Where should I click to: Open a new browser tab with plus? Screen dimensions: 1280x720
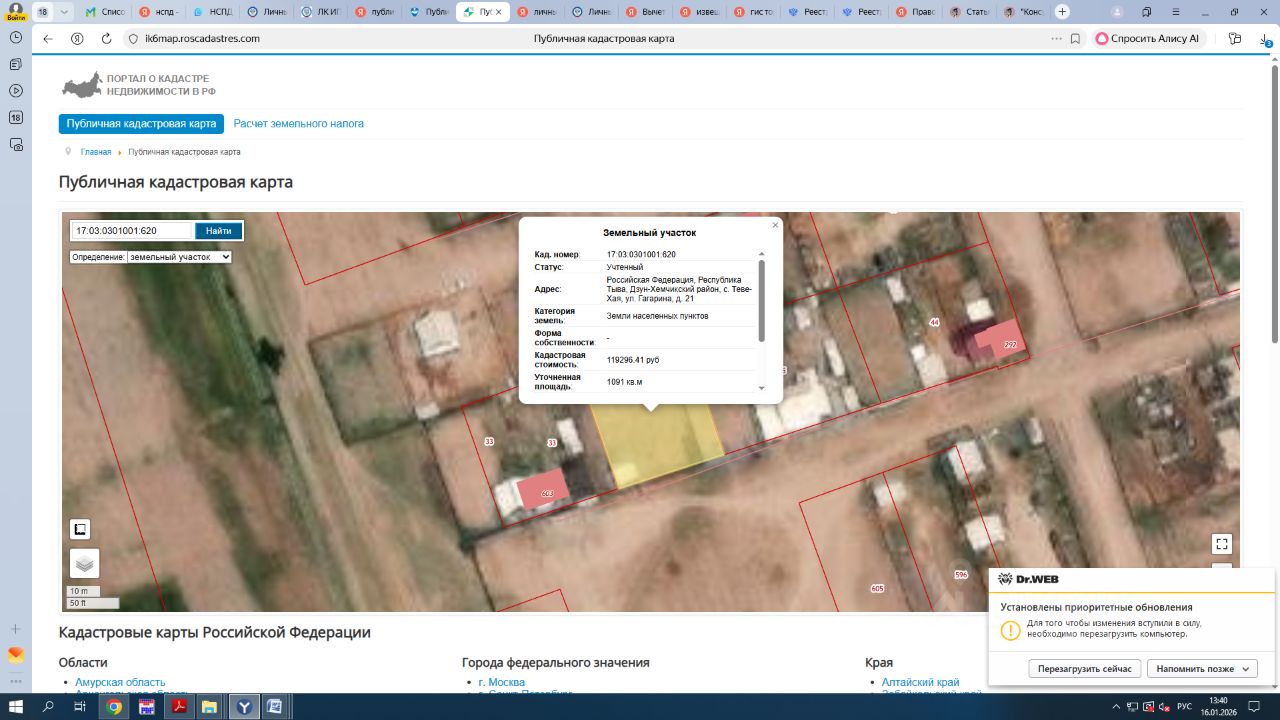coord(1062,12)
